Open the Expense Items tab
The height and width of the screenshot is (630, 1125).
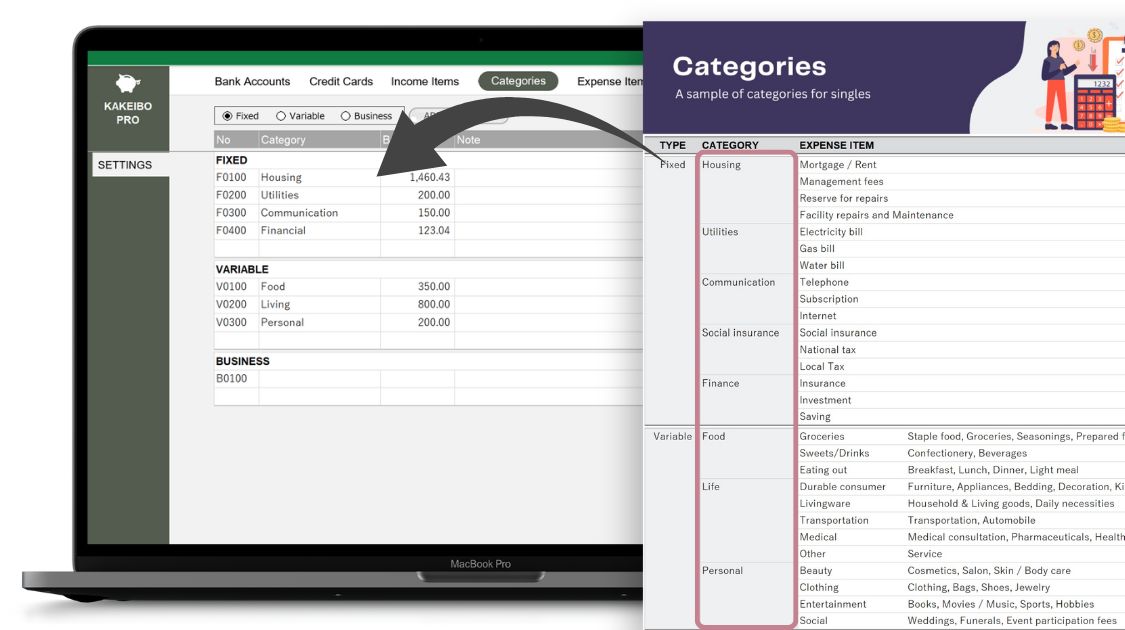point(609,82)
